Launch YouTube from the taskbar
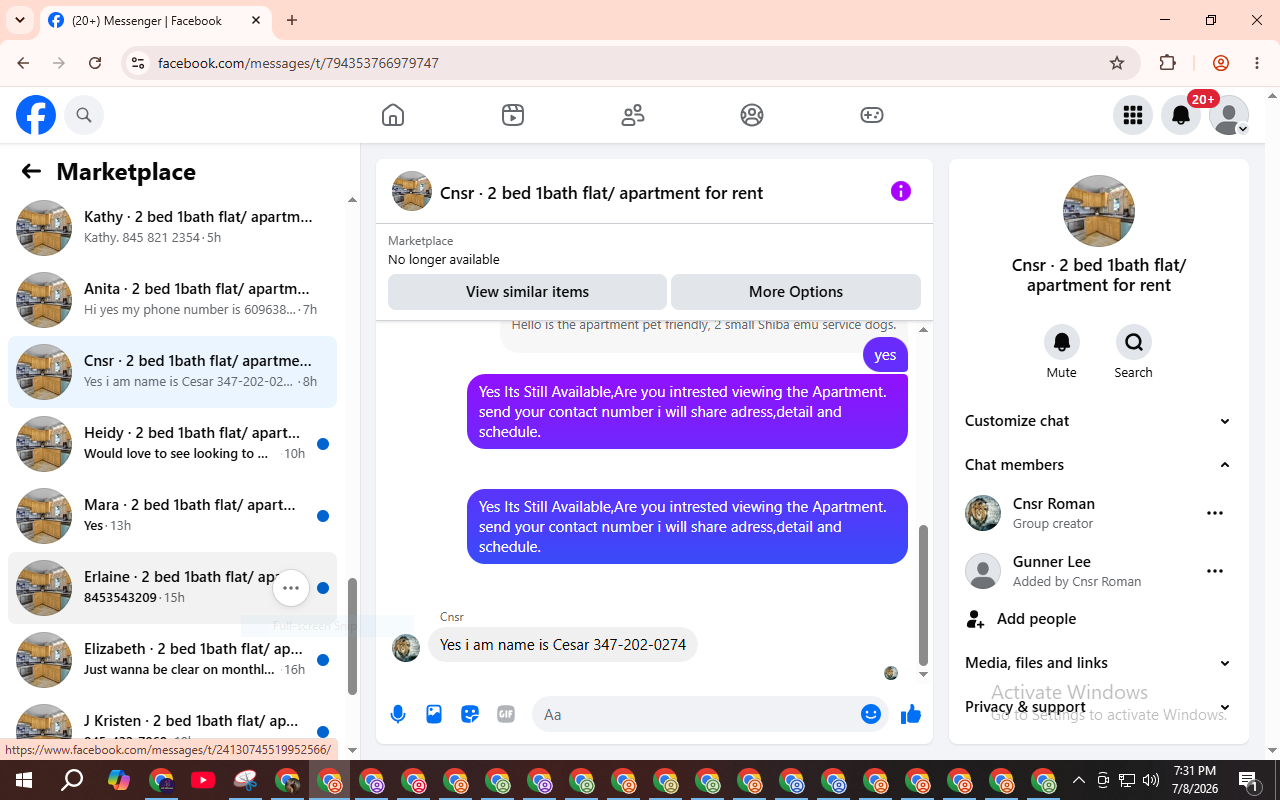 coord(203,780)
